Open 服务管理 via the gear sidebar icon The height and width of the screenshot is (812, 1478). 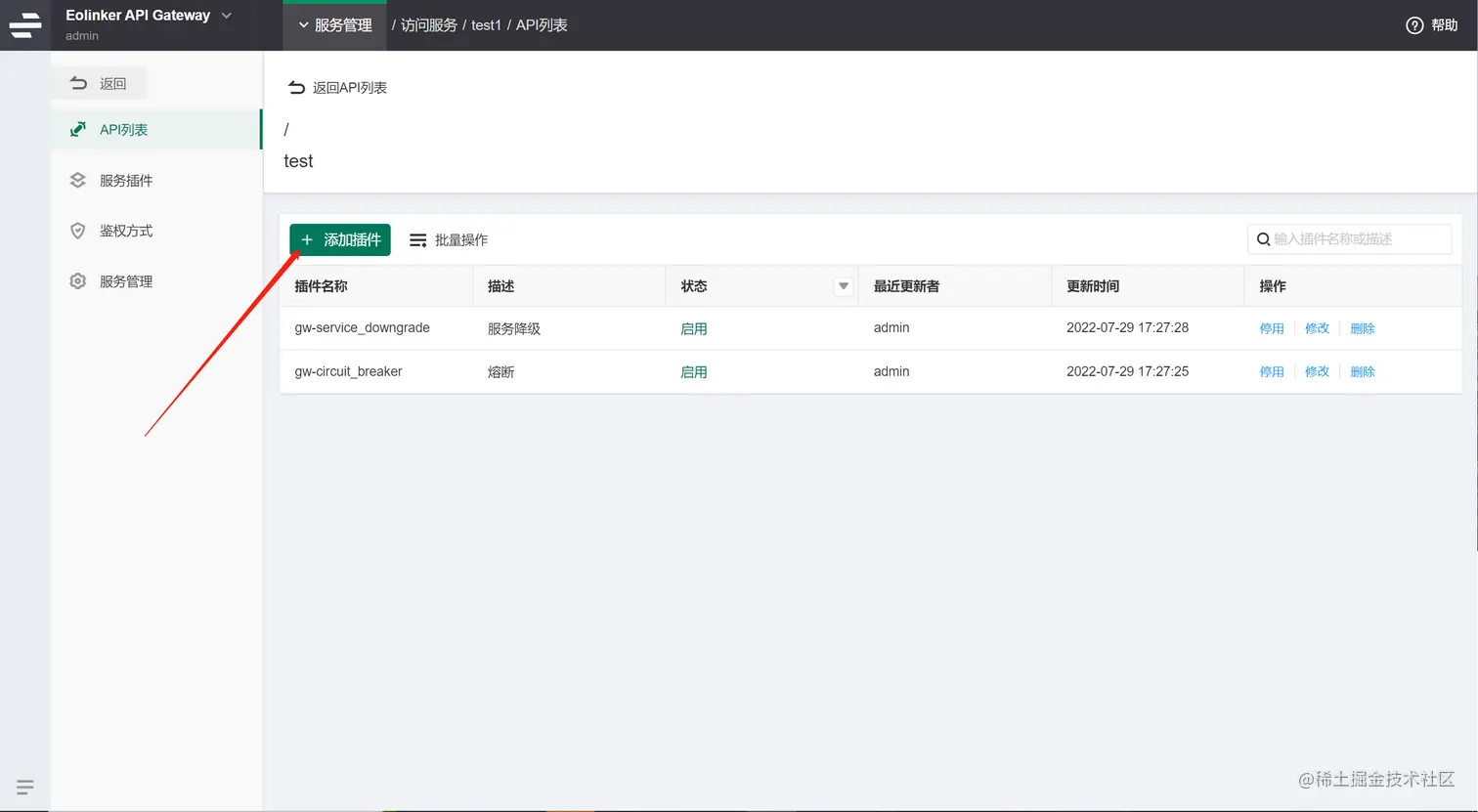[77, 280]
